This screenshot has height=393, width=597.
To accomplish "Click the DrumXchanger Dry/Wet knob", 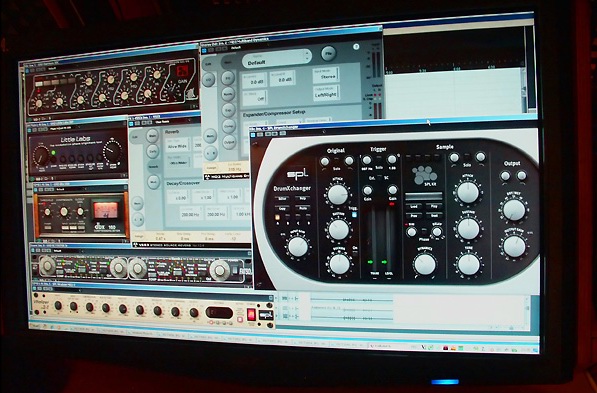I will point(514,210).
